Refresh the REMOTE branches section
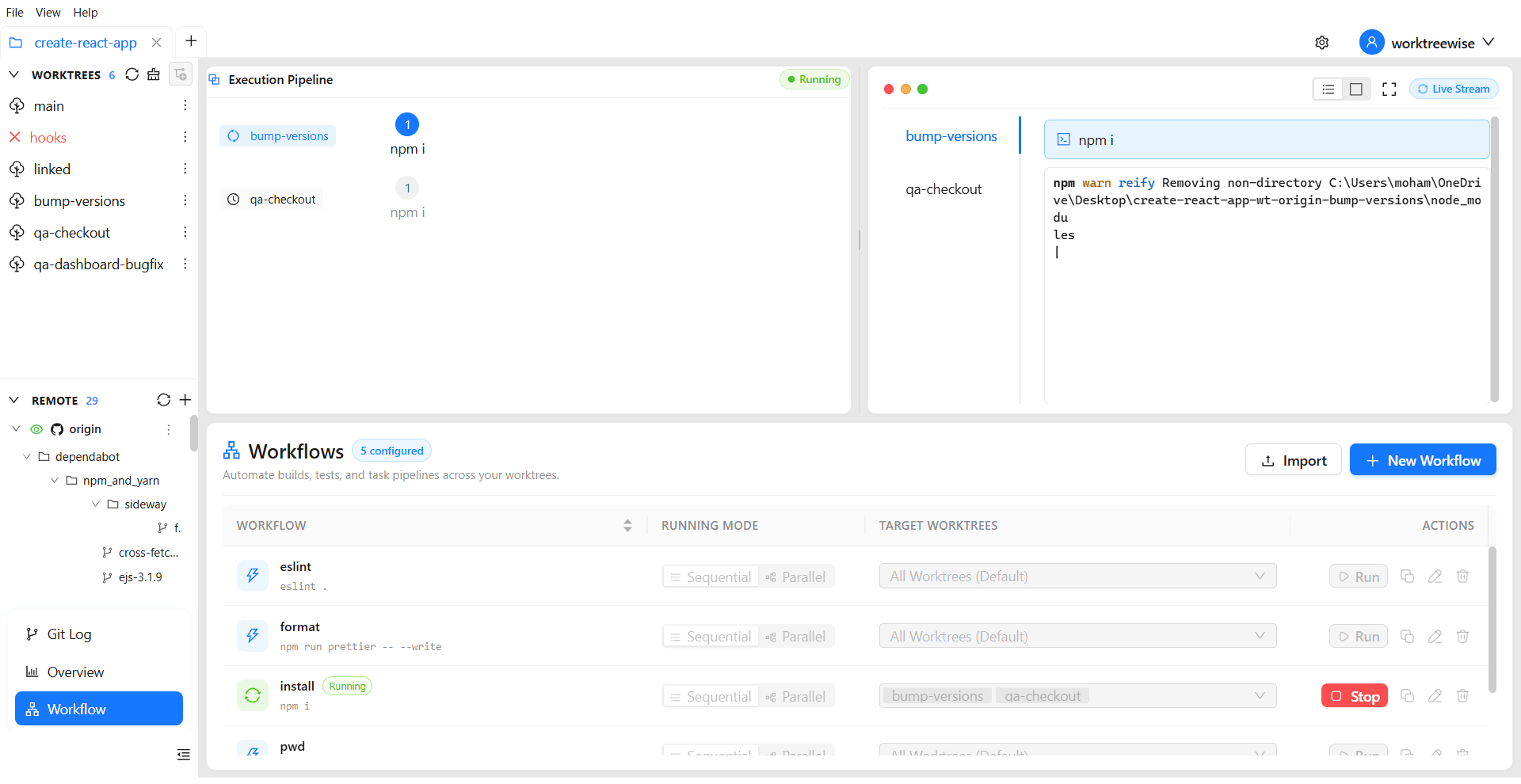Image resolution: width=1521 pixels, height=784 pixels. point(163,400)
